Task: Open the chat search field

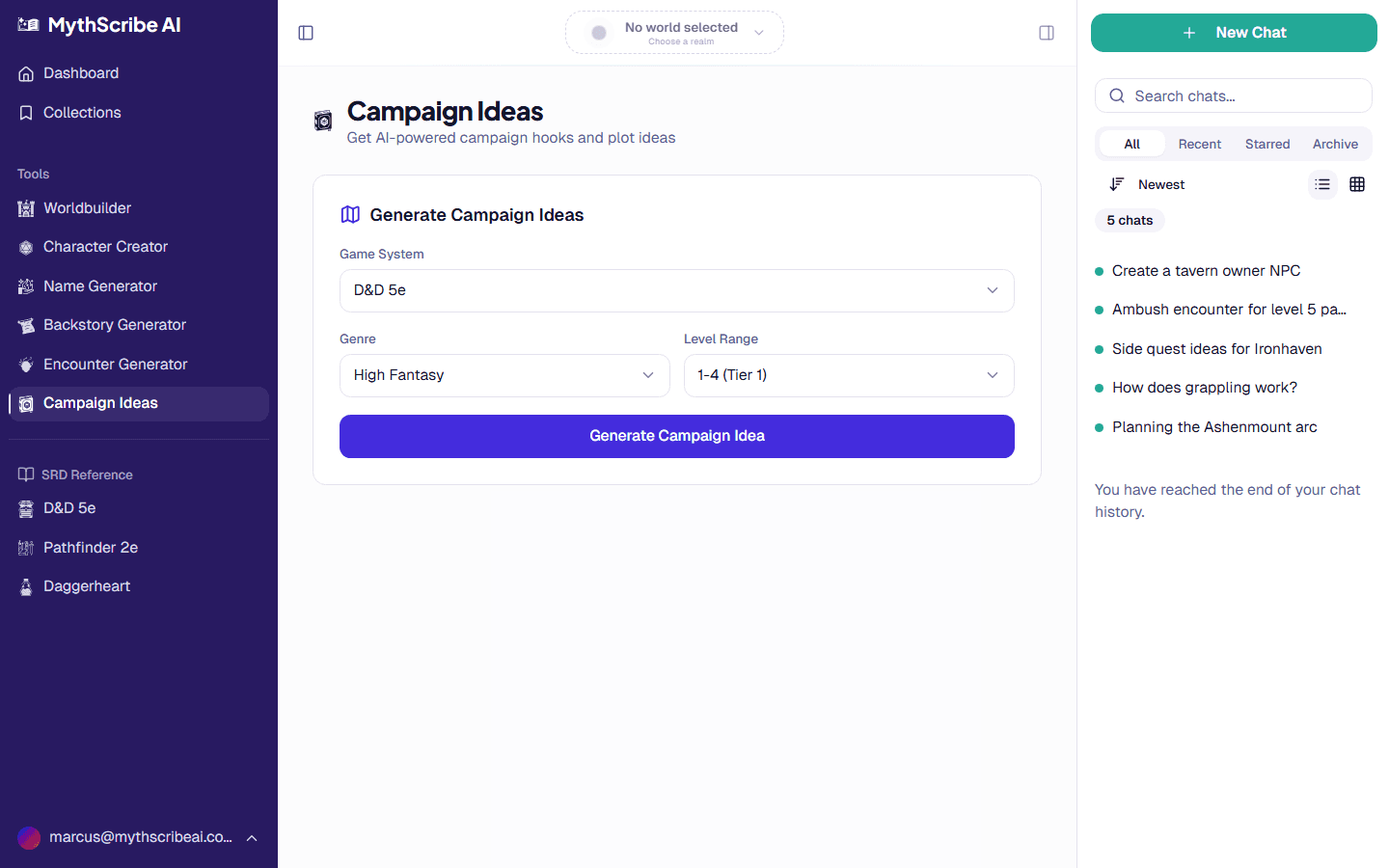Action: [1233, 95]
